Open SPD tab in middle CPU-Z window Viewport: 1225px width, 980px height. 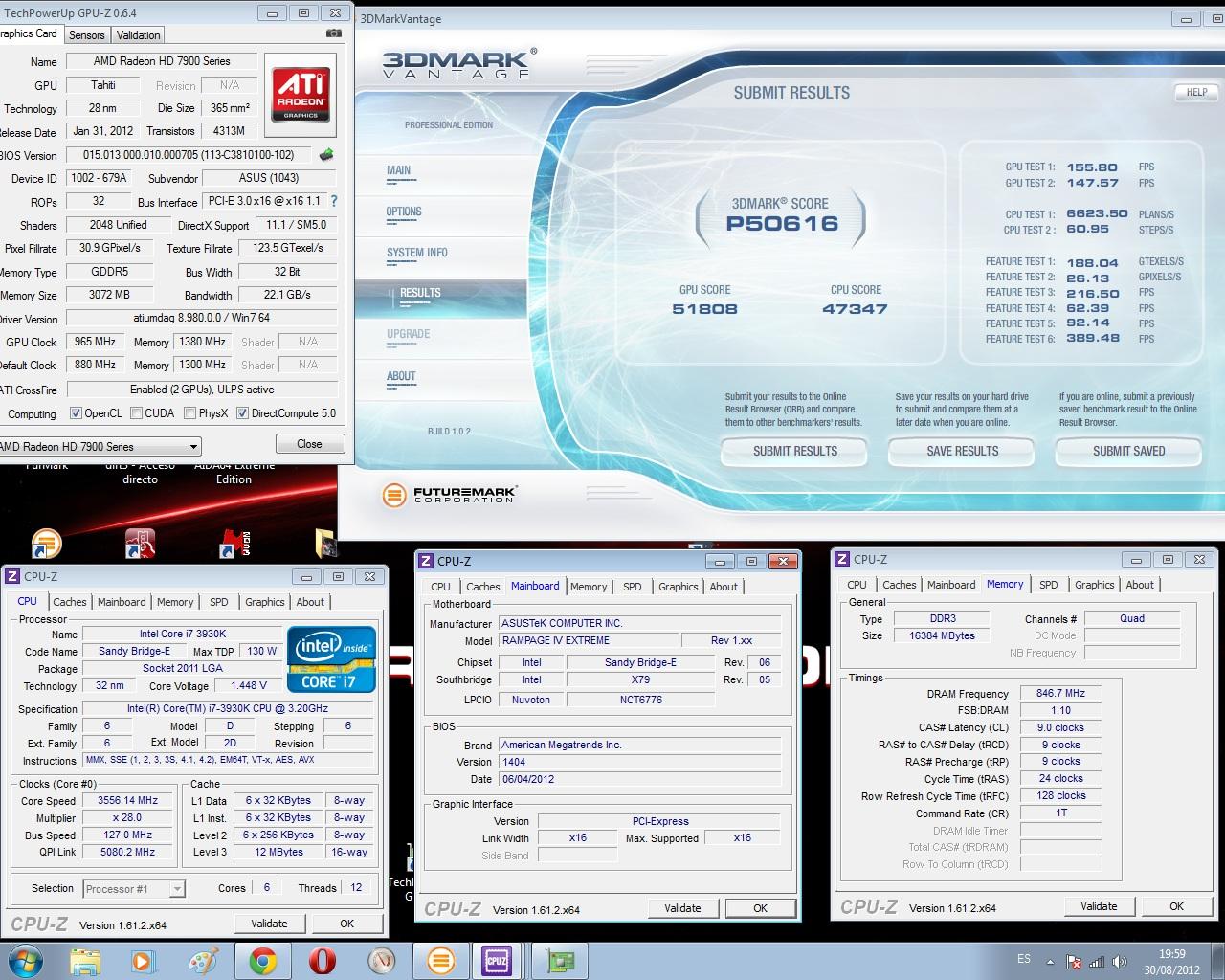(633, 587)
